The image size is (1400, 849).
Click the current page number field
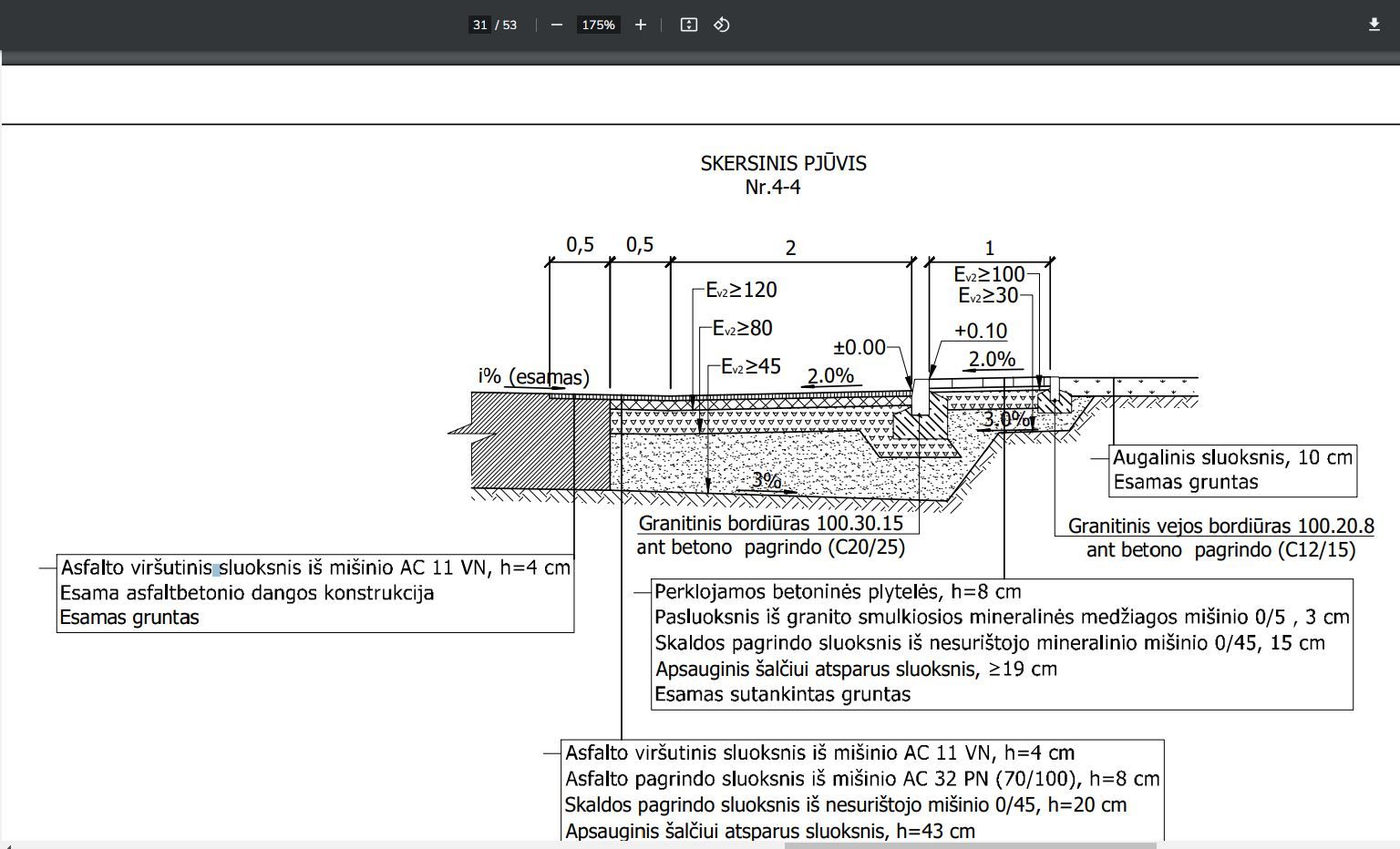(479, 25)
